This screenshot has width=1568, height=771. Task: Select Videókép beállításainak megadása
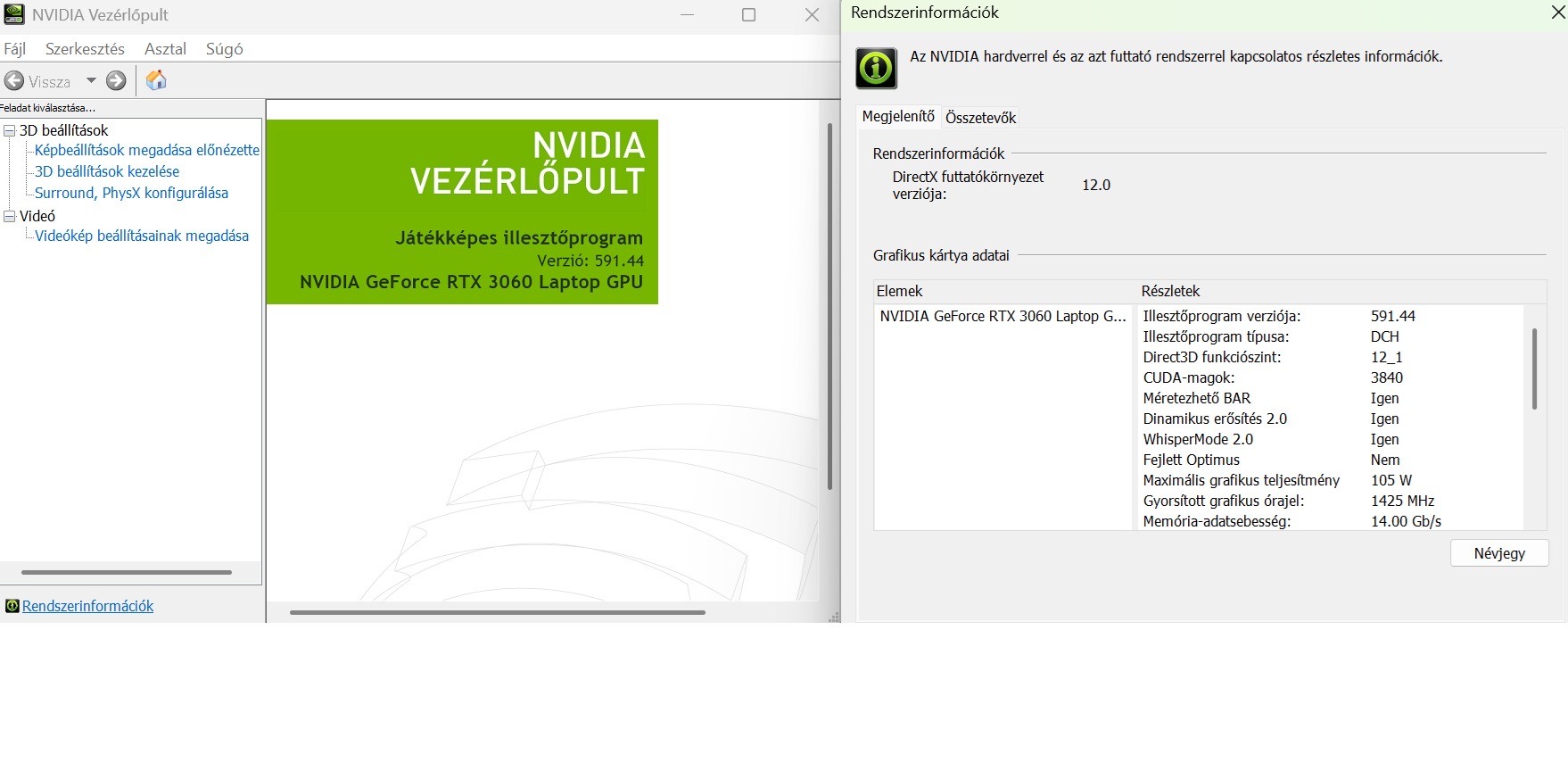coord(142,236)
